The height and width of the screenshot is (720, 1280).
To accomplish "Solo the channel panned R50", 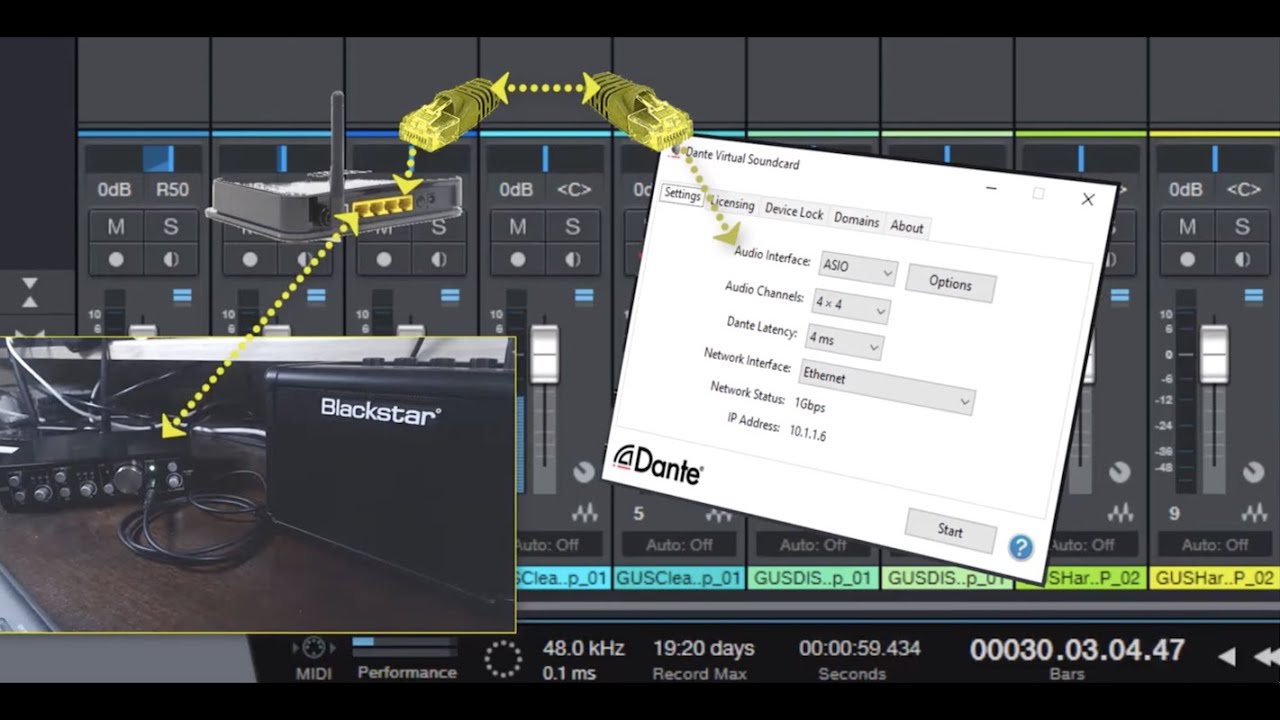I will [x=171, y=227].
